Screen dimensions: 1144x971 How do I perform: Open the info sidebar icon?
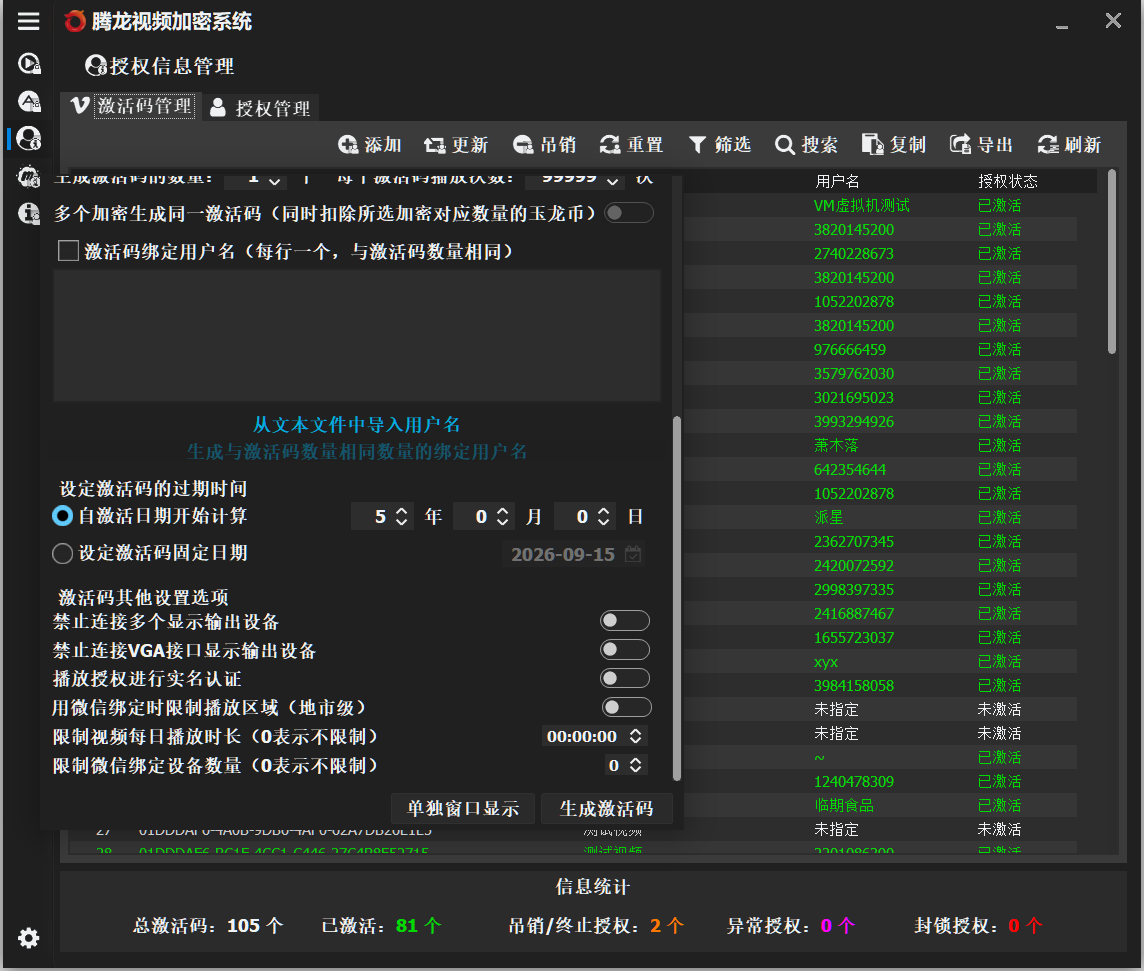pyautogui.click(x=28, y=213)
